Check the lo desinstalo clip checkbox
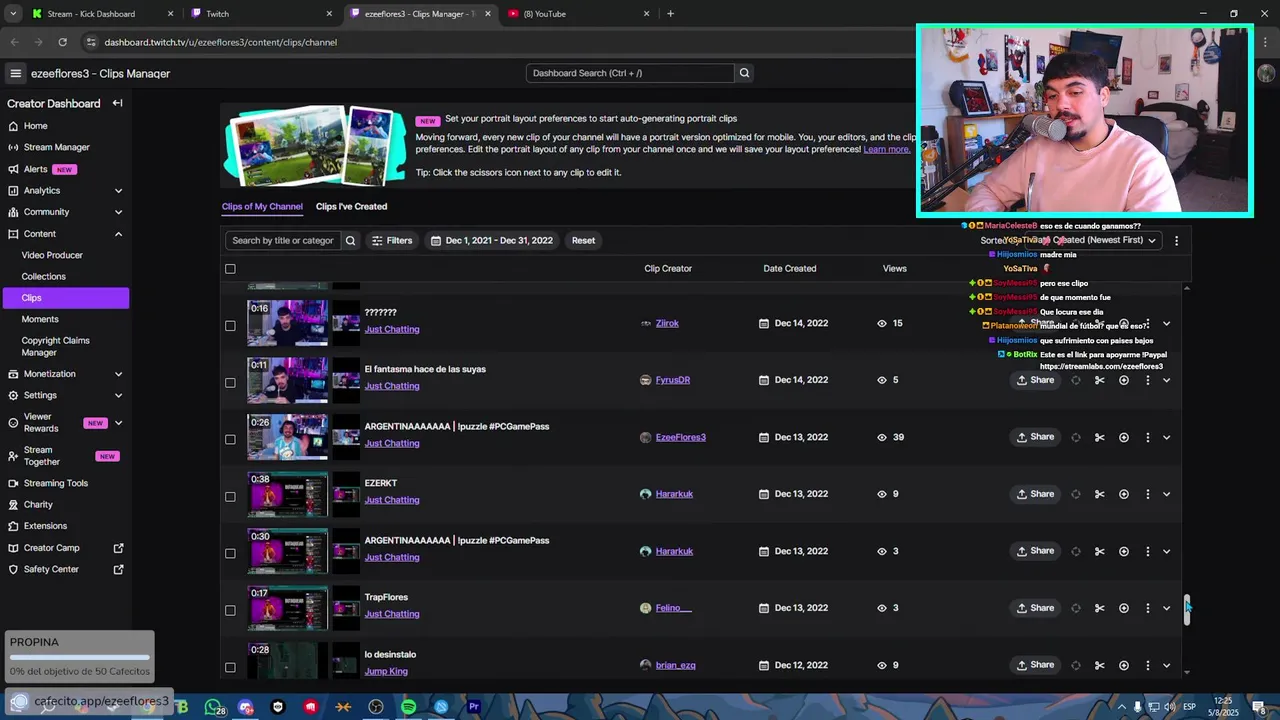 click(x=230, y=667)
